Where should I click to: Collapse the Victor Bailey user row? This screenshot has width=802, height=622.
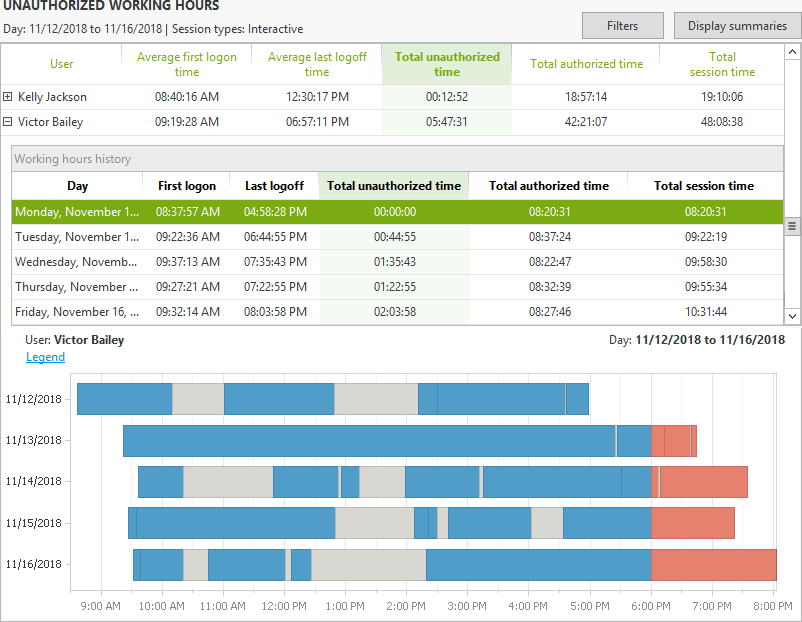(8, 122)
